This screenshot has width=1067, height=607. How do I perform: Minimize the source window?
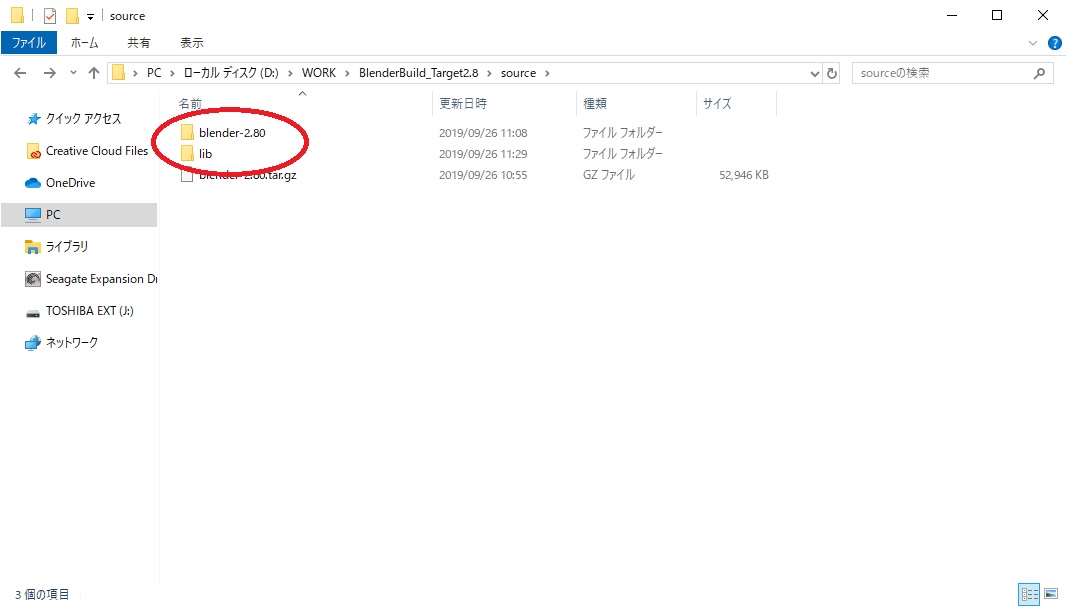click(952, 15)
